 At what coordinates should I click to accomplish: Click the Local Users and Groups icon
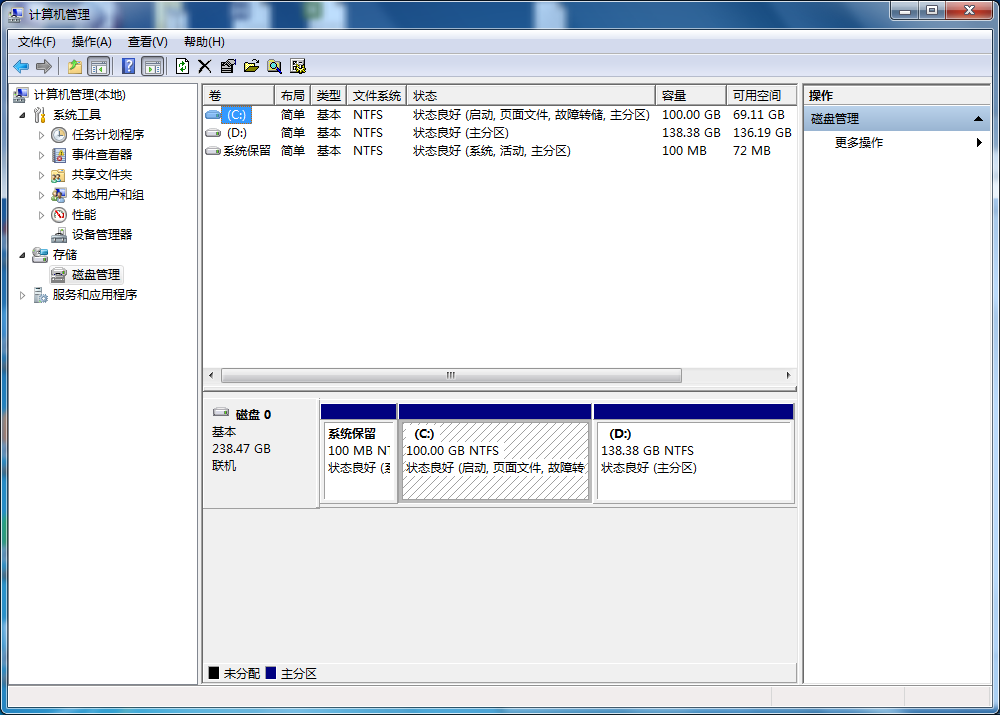click(59, 195)
